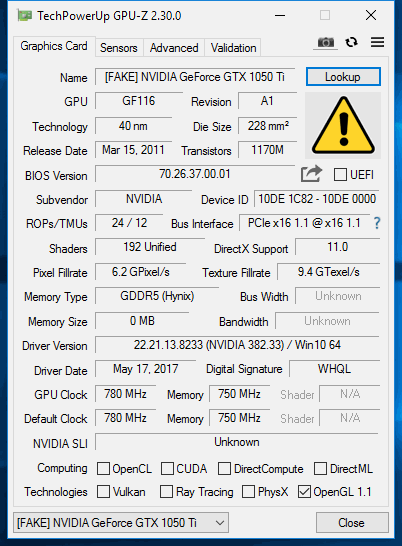
Task: Click the Pixel Fillrate field 6.2 GPixel/s
Action: click(x=140, y=272)
